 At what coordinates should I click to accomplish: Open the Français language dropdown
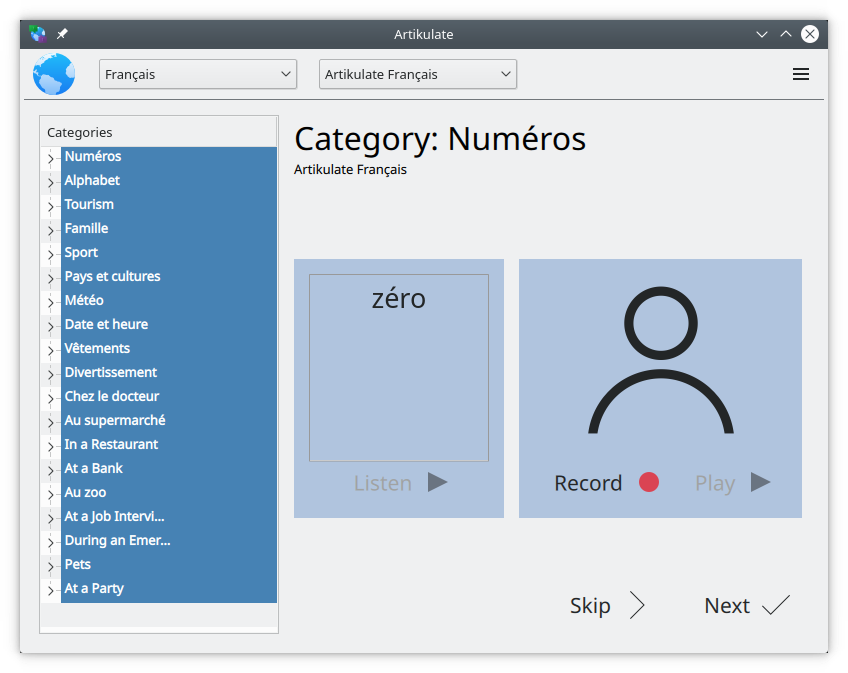[x=198, y=74]
